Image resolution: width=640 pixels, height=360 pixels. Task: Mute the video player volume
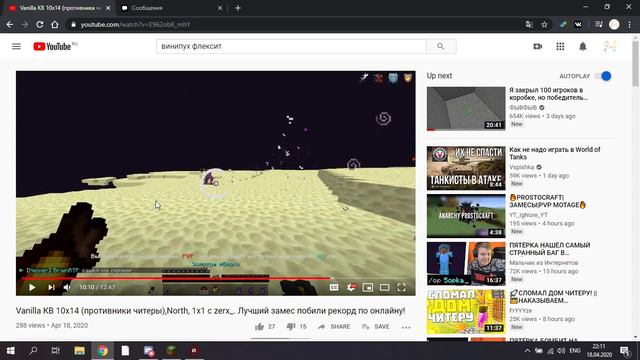[67, 287]
